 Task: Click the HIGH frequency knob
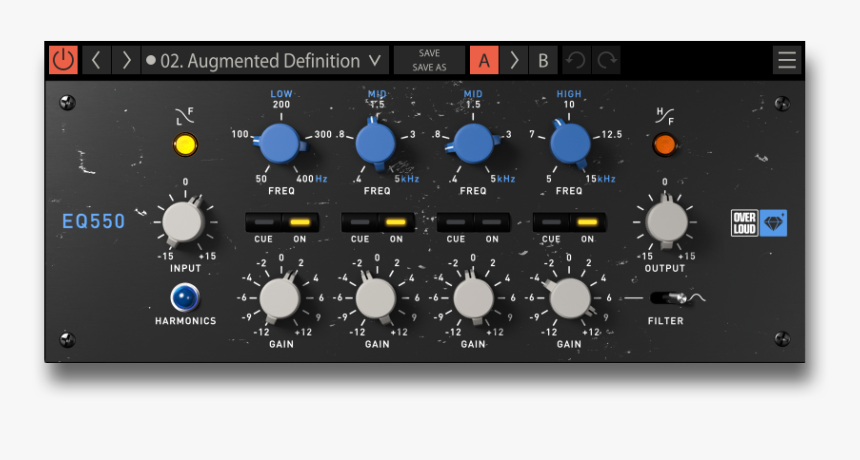click(x=570, y=144)
